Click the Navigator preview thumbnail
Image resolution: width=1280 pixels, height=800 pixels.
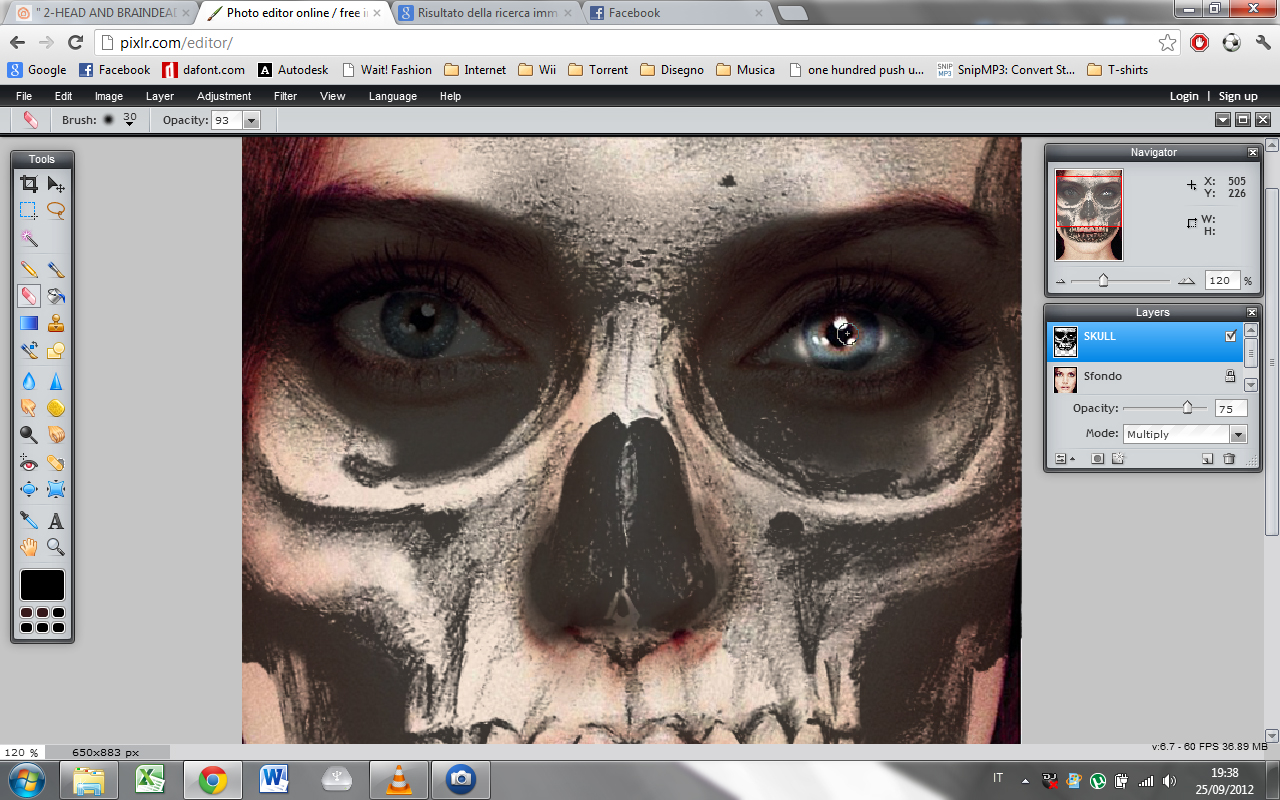tap(1089, 215)
